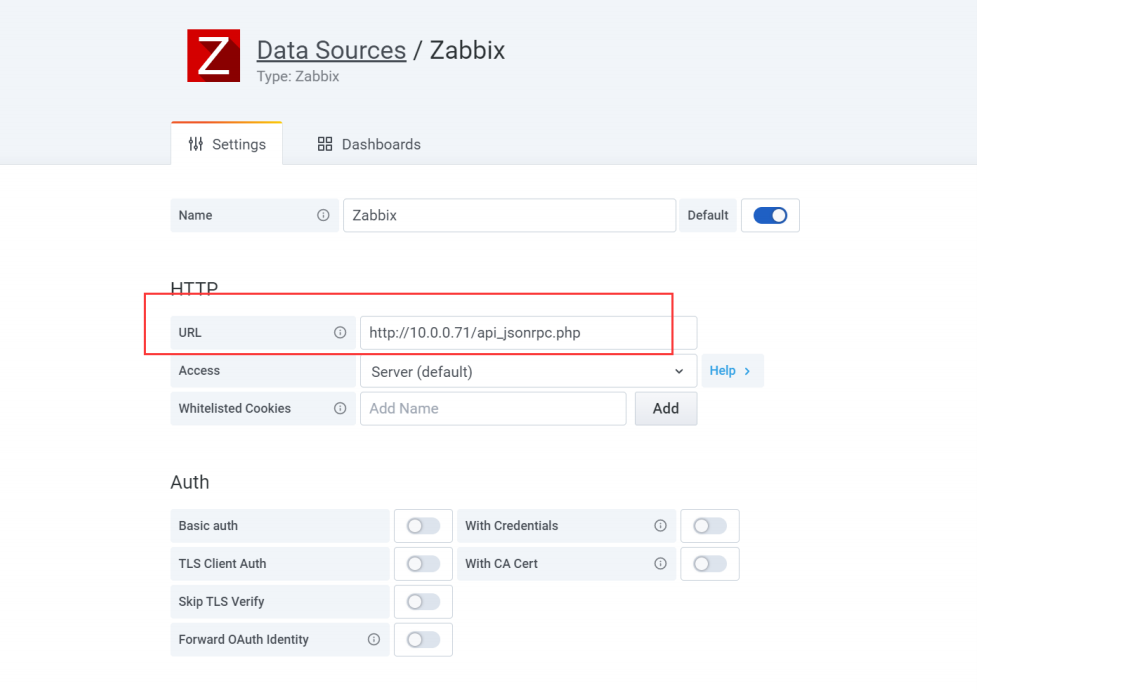Click the Name field info icon
Image resolution: width=1136 pixels, height=690 pixels.
tap(323, 215)
